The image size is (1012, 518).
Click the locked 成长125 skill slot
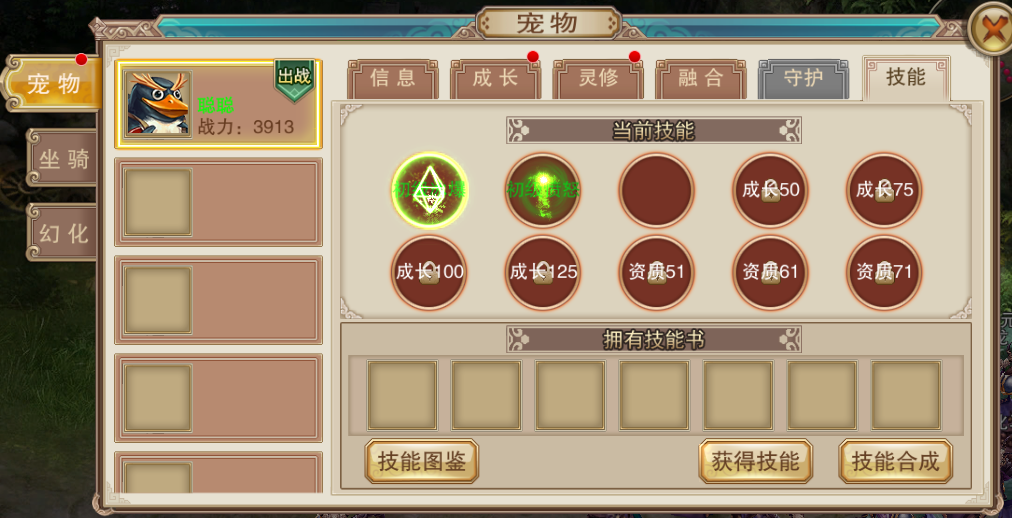(543, 272)
